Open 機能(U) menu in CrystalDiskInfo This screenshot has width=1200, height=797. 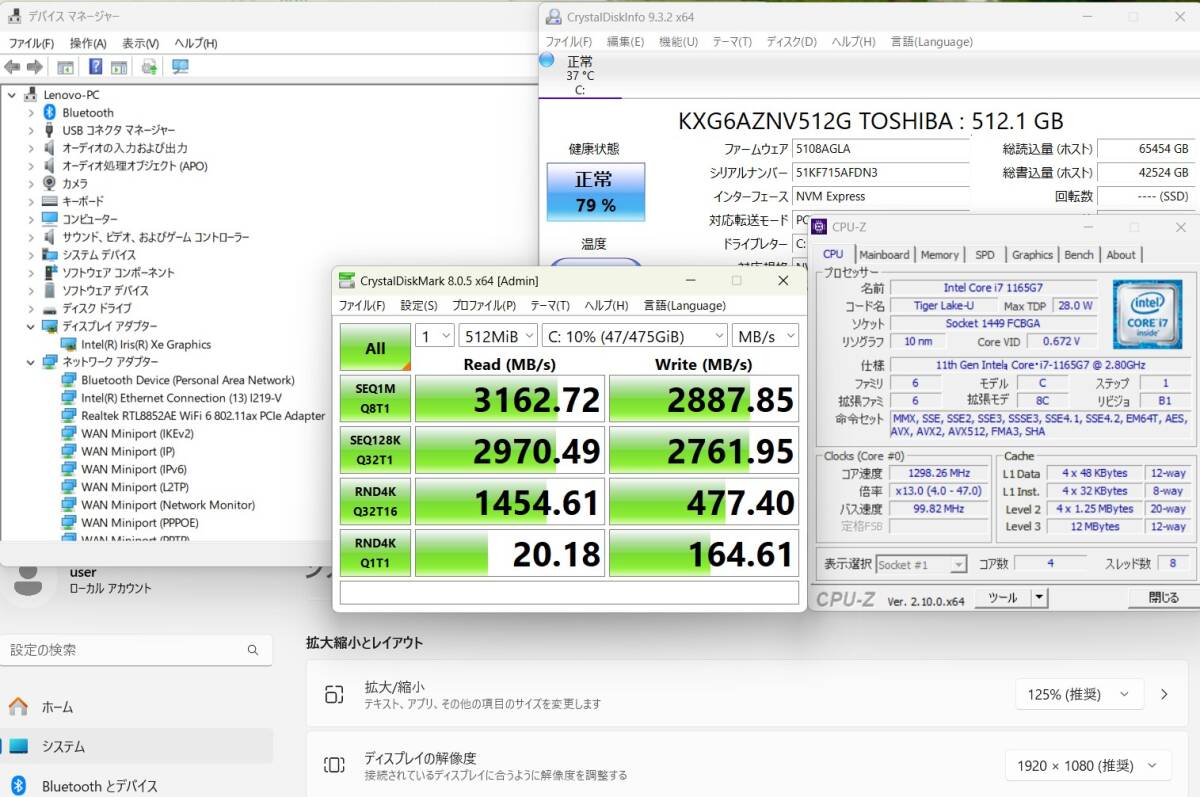click(678, 42)
